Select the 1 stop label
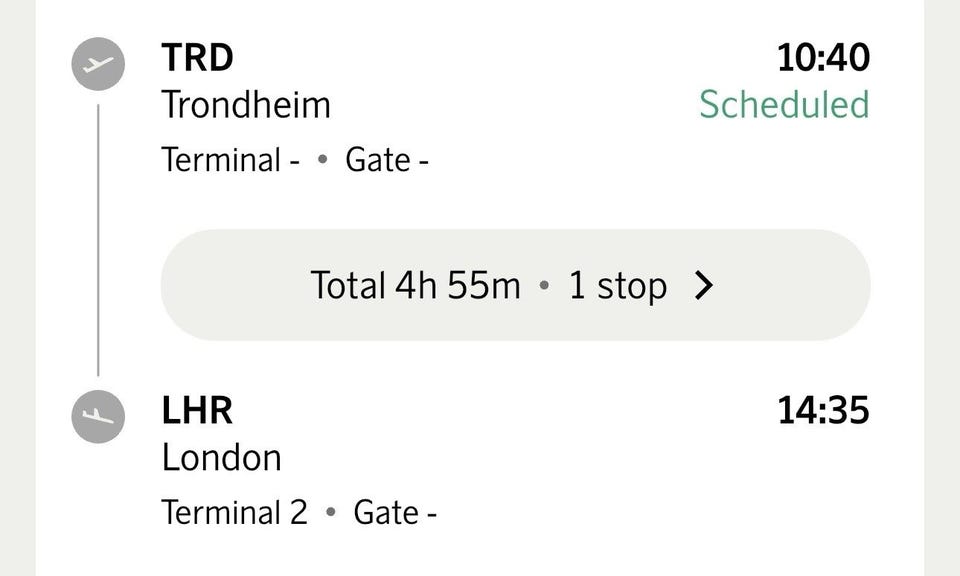 click(x=618, y=285)
